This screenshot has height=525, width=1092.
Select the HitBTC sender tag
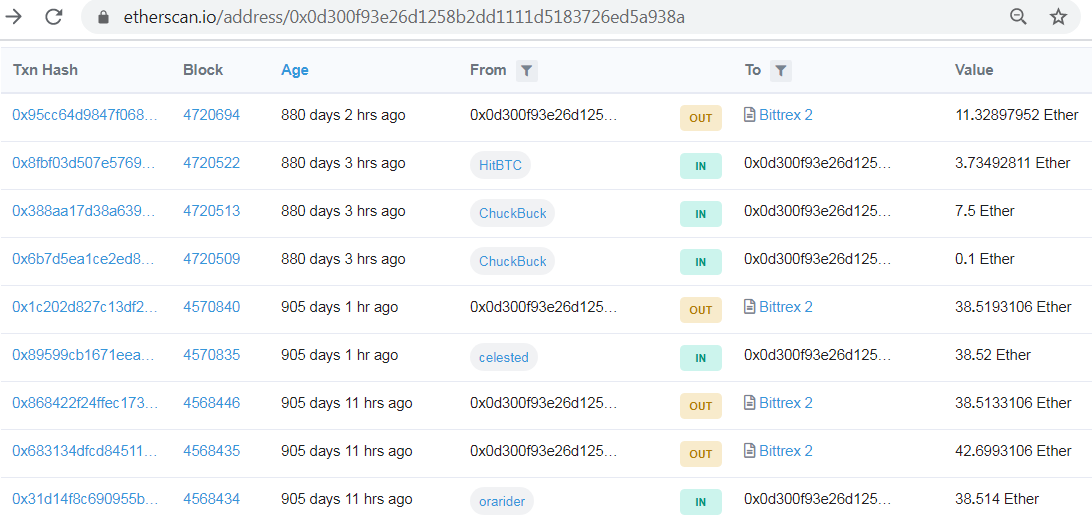point(500,166)
